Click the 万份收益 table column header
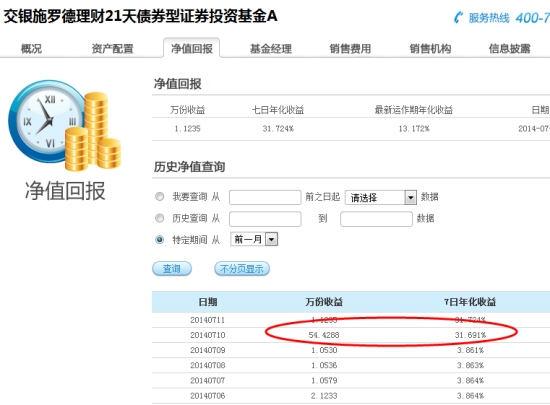 (x=324, y=302)
